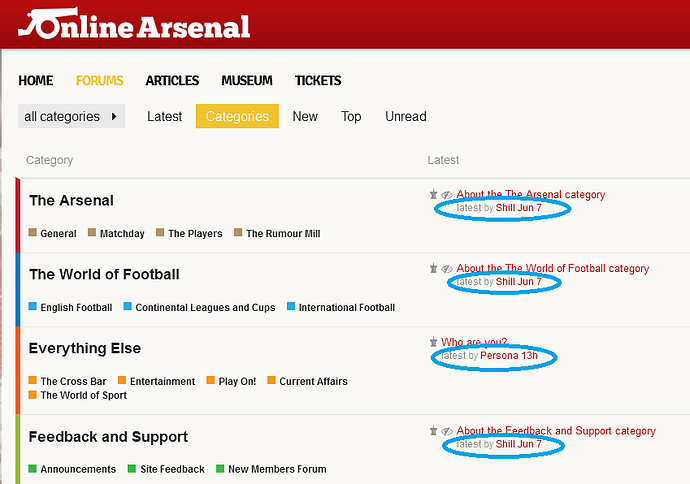This screenshot has width=690, height=484.
Task: Open the FORUMS menu item
Action: 99,80
